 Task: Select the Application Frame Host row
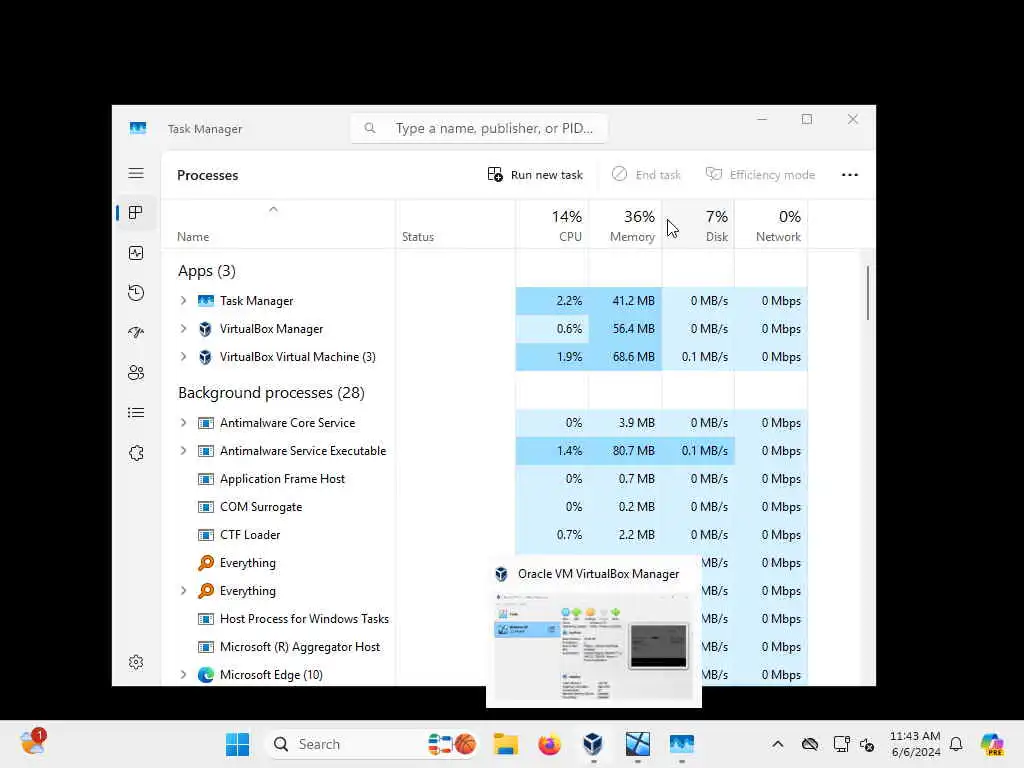(485, 479)
